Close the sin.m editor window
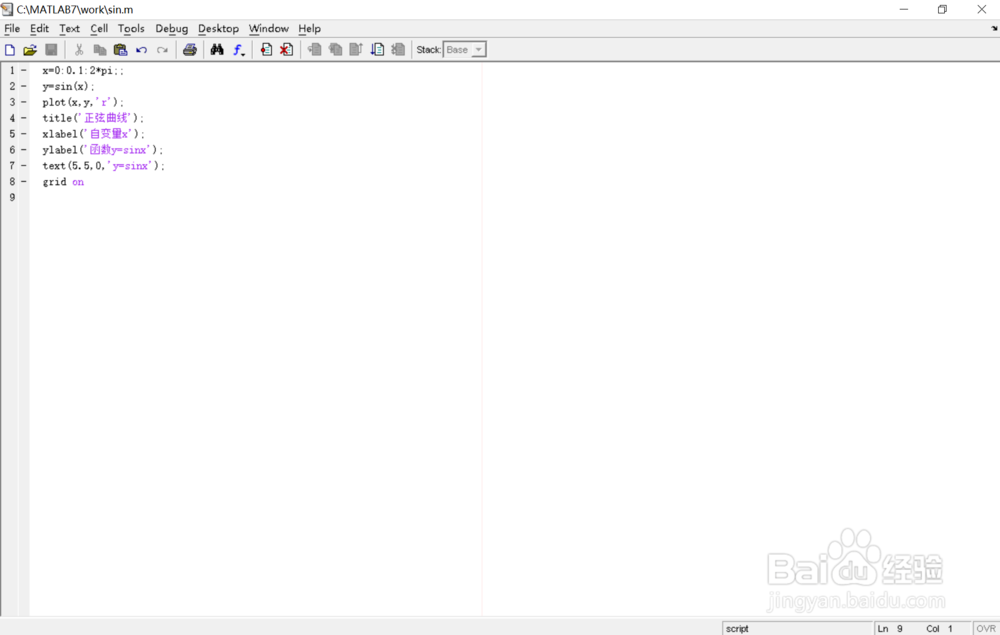Screen dimensions: 1000x635 [982, 10]
